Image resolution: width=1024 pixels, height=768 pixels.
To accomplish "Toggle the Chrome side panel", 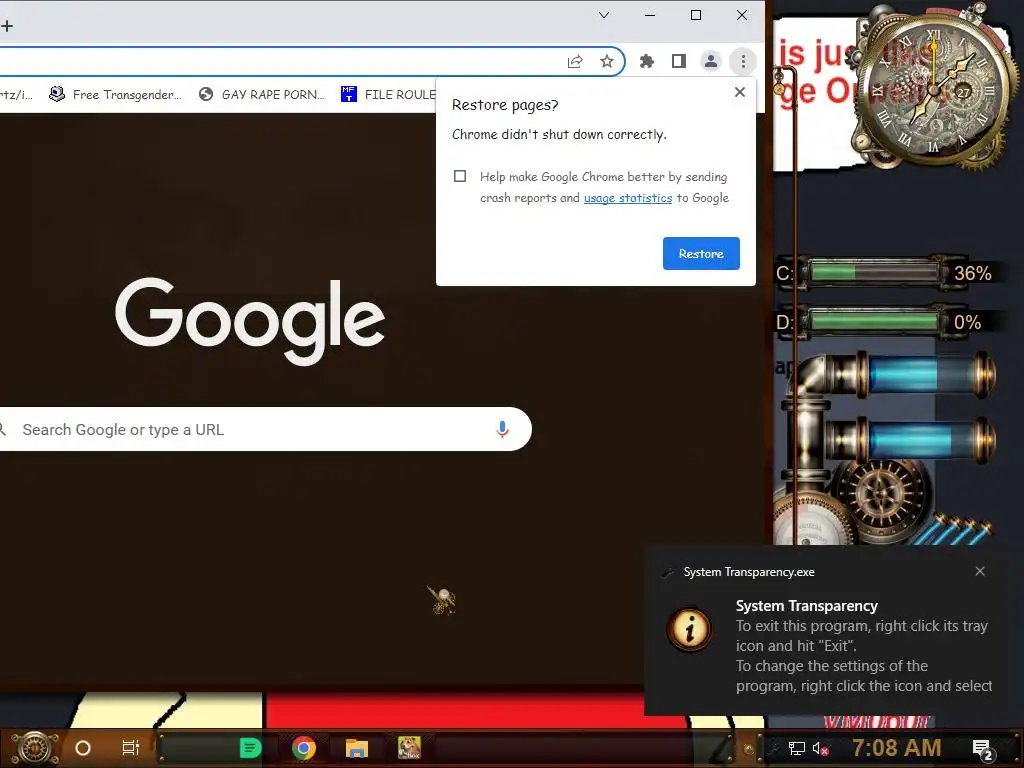I will coord(679,61).
